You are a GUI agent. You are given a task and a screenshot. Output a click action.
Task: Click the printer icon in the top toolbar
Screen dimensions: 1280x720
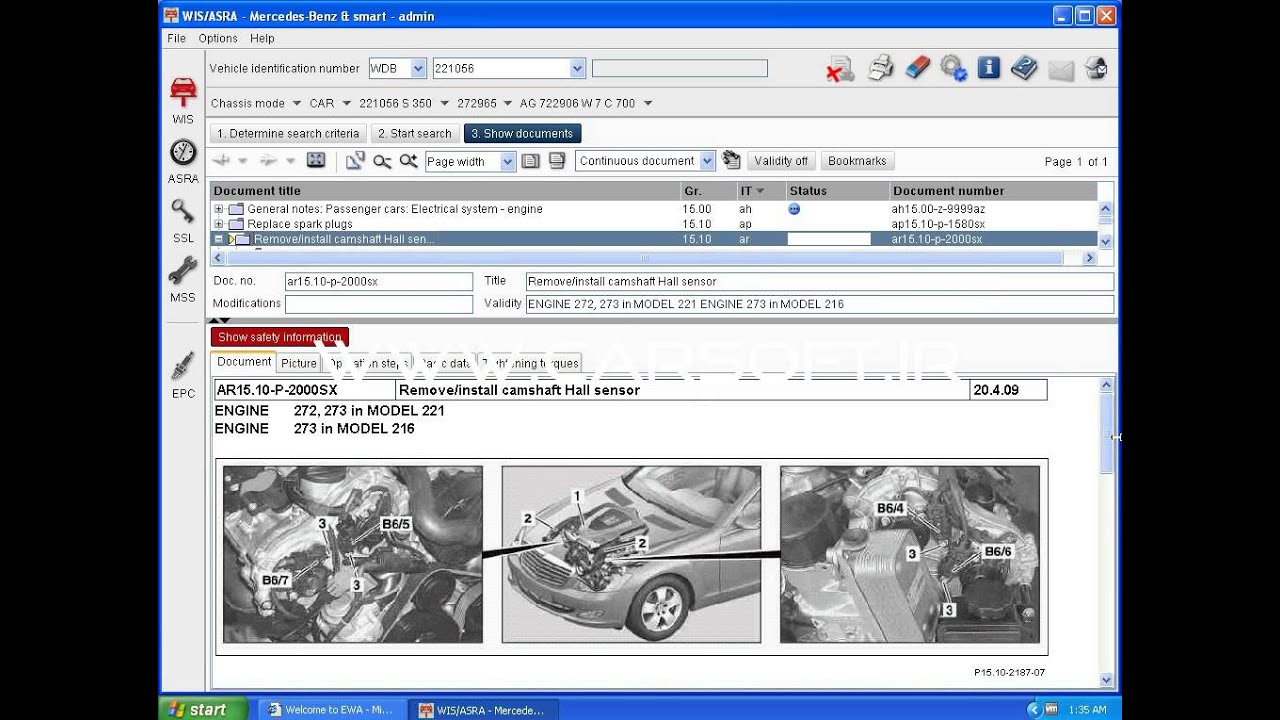[x=881, y=68]
